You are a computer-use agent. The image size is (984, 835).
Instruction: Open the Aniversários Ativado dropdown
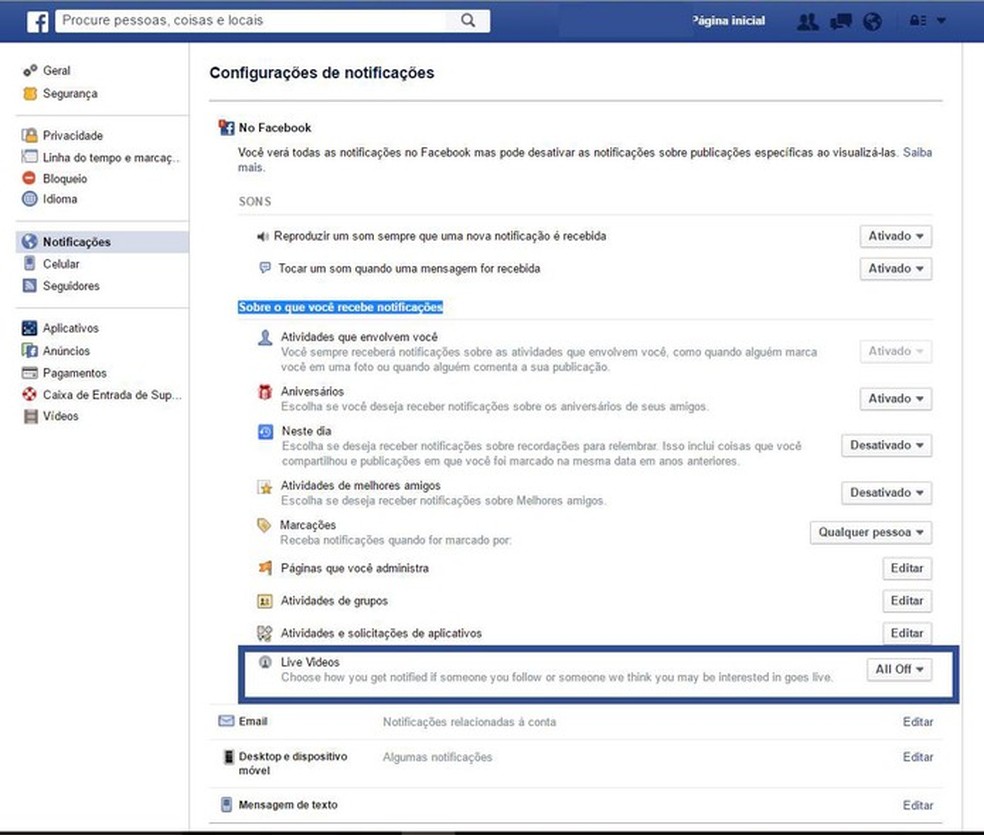[x=895, y=398]
